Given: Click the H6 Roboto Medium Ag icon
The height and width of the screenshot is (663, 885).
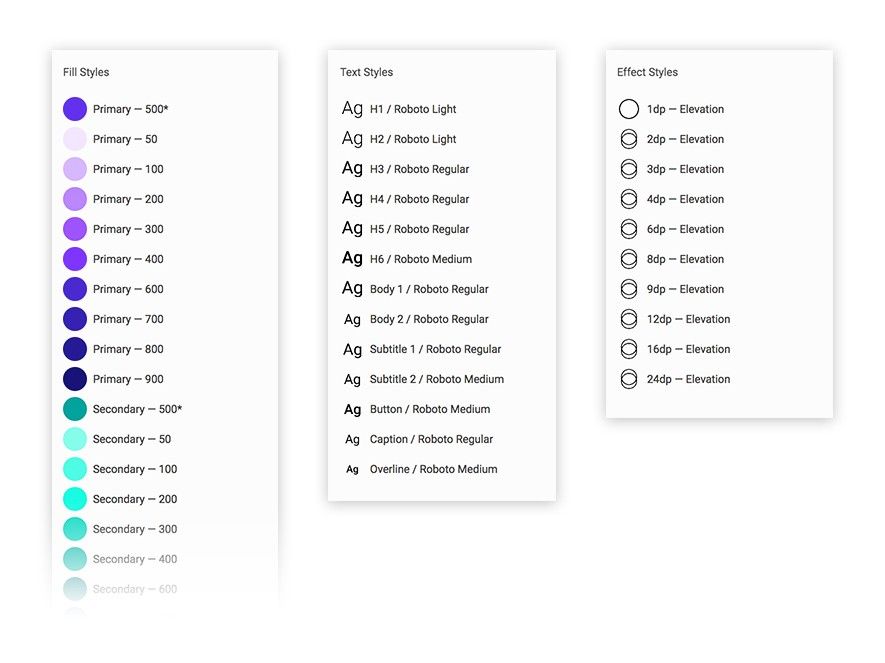Looking at the screenshot, I should pos(352,259).
